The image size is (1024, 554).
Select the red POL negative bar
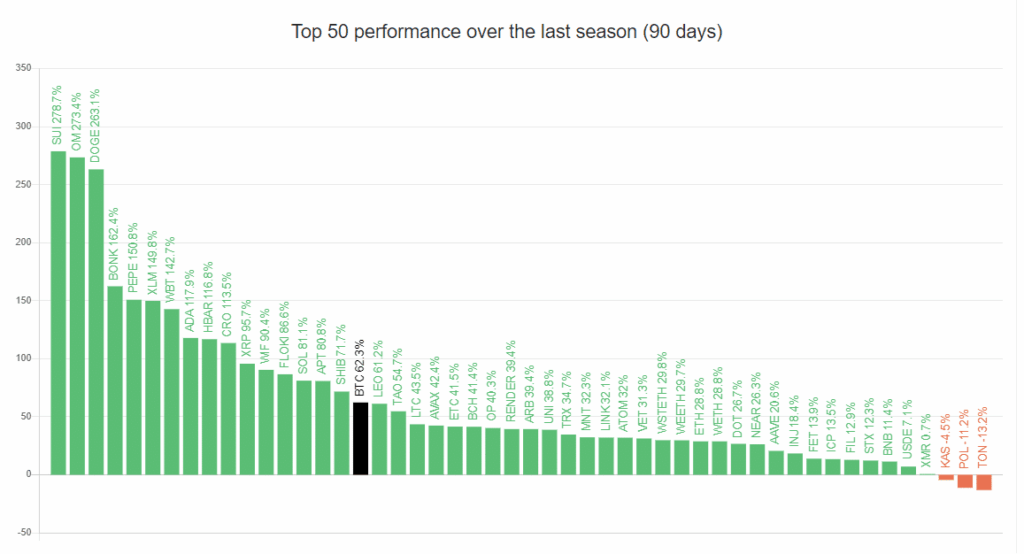coord(965,481)
